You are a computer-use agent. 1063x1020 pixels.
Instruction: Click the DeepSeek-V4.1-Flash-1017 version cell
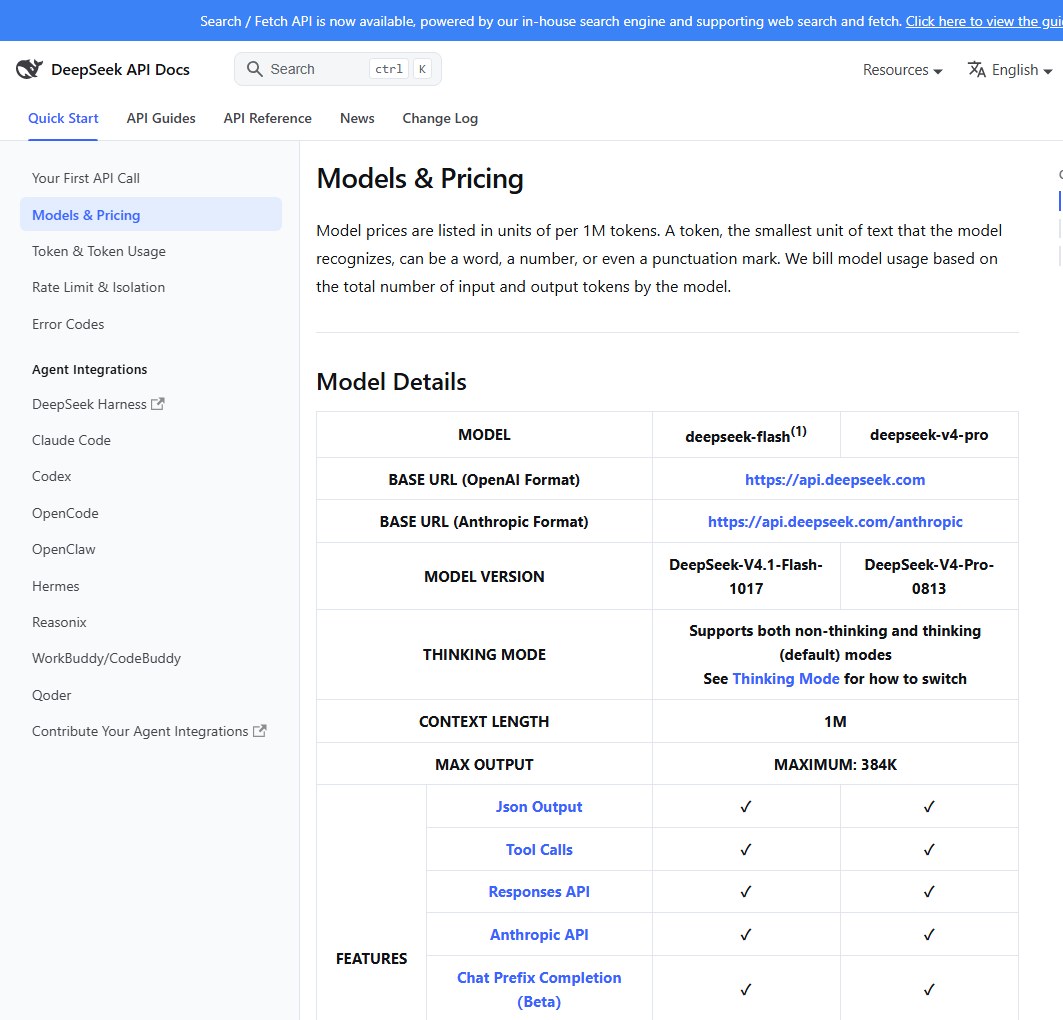pos(746,577)
